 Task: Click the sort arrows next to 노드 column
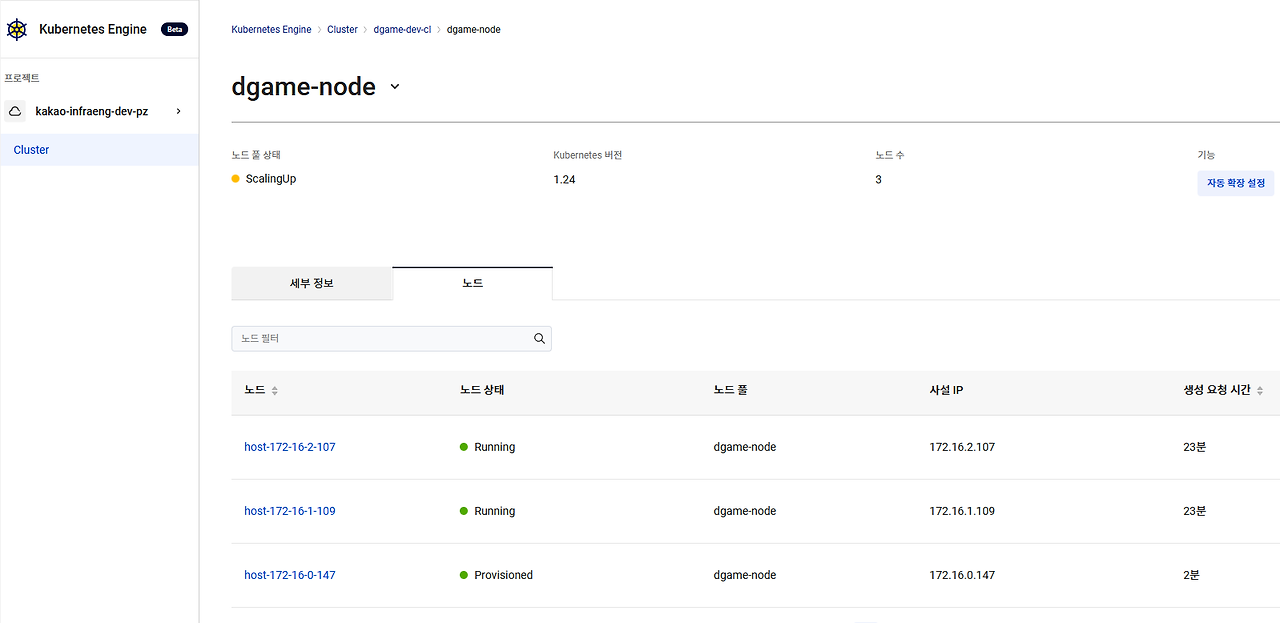click(275, 391)
